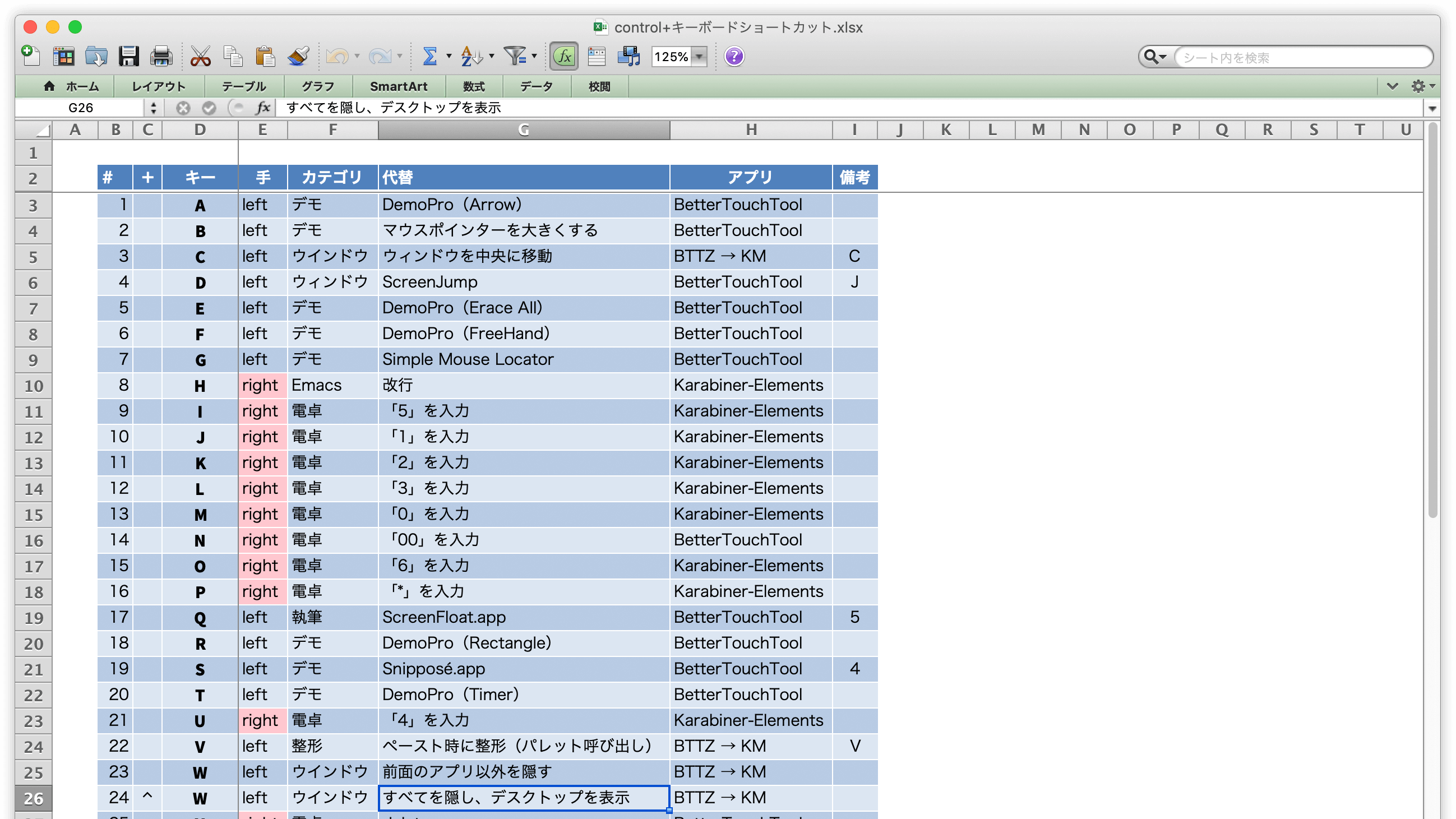The width and height of the screenshot is (1456, 819).
Task: Select the DemoPro (Timer) cell
Action: click(x=524, y=695)
